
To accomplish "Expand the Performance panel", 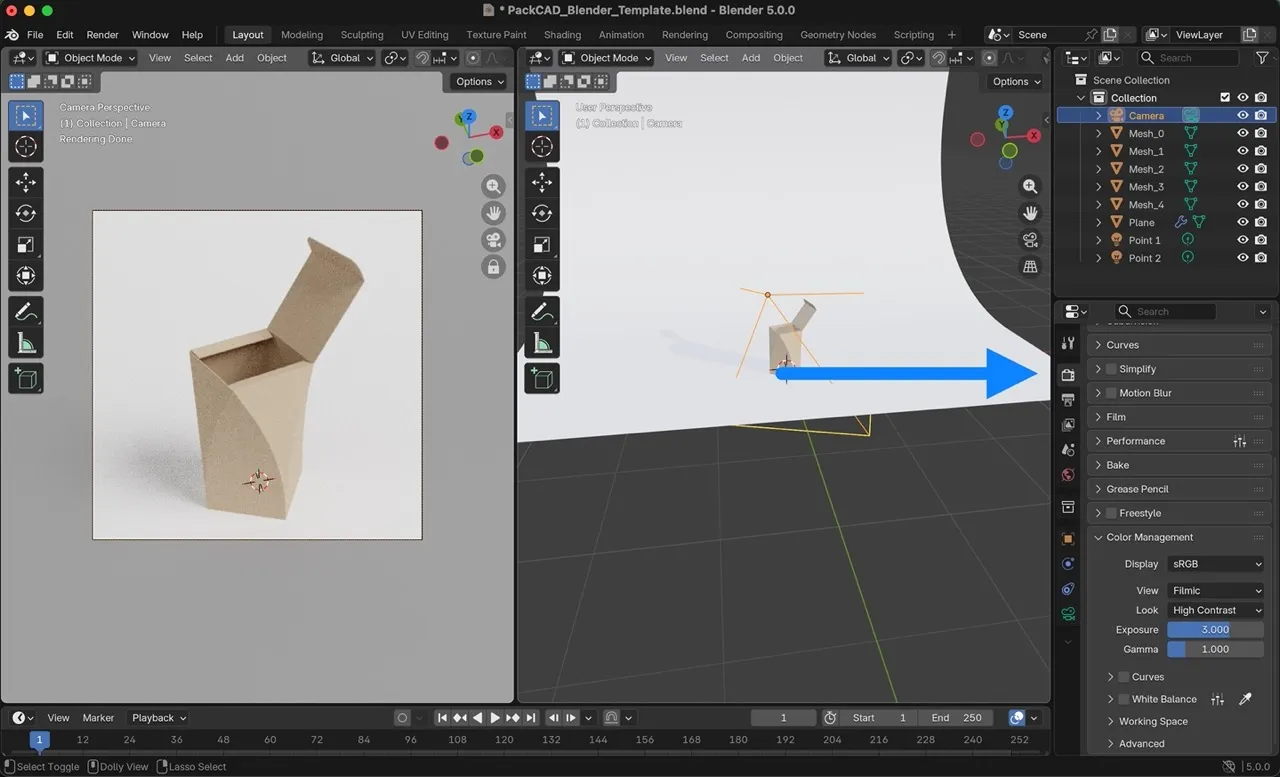I will coord(1135,441).
